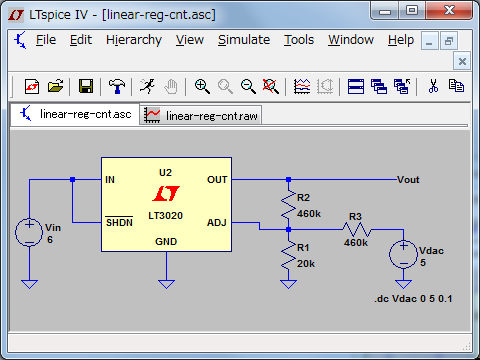Save schematic with the floppy disk icon
The width and height of the screenshot is (480, 360).
(x=86, y=86)
